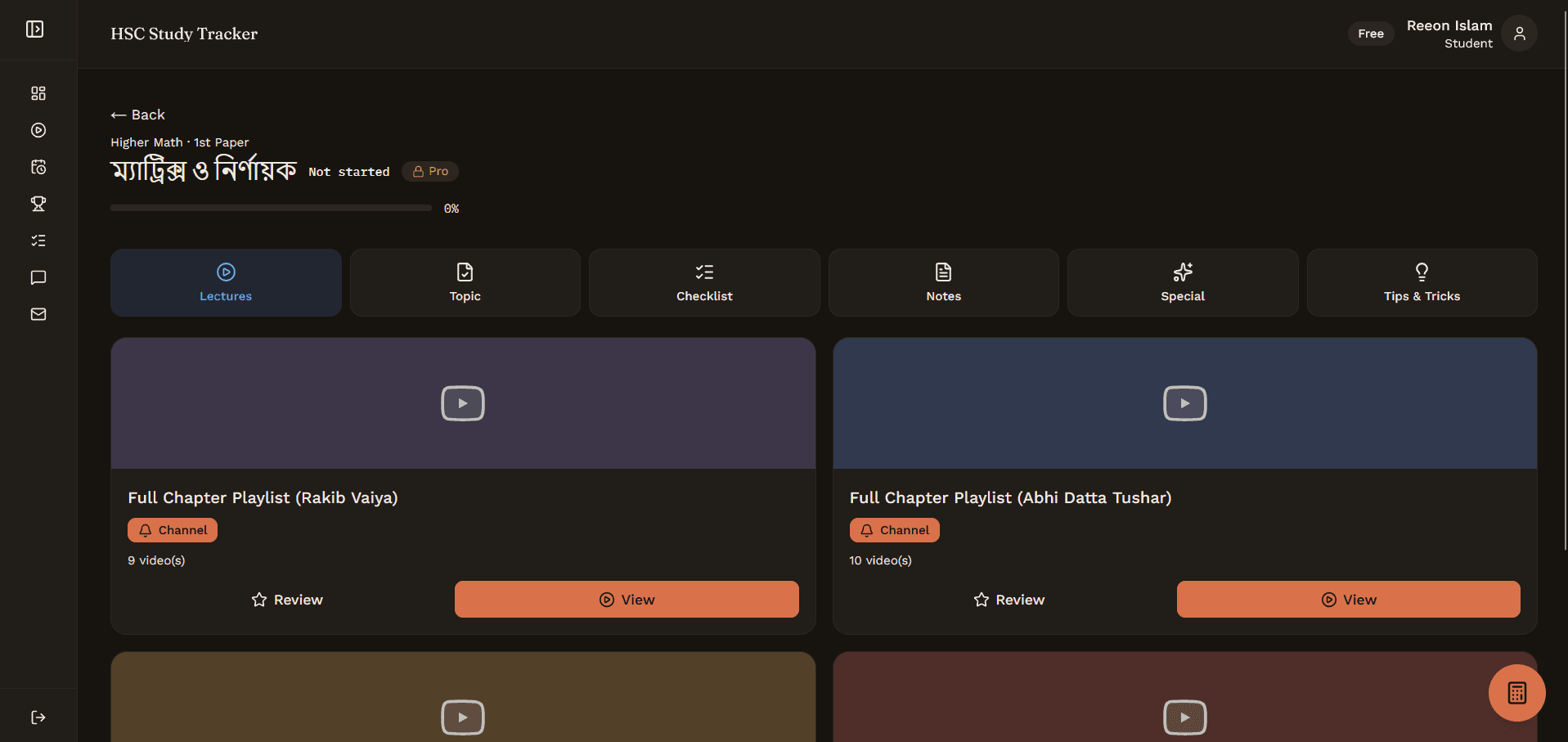Review the Abhi Datta Tushar playlist
Image resolution: width=1568 pixels, height=742 pixels.
tap(1009, 600)
